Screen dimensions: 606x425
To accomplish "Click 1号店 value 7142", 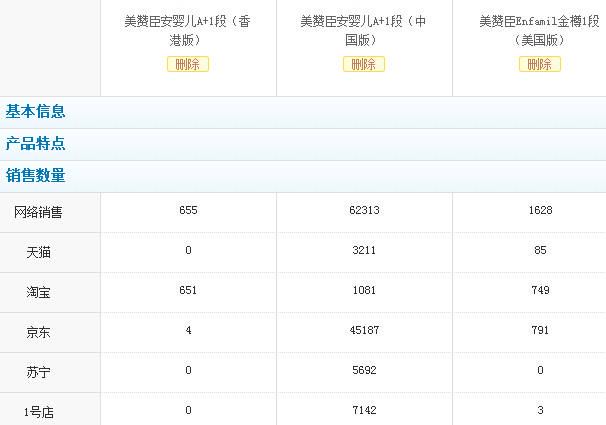I will click(x=364, y=410).
